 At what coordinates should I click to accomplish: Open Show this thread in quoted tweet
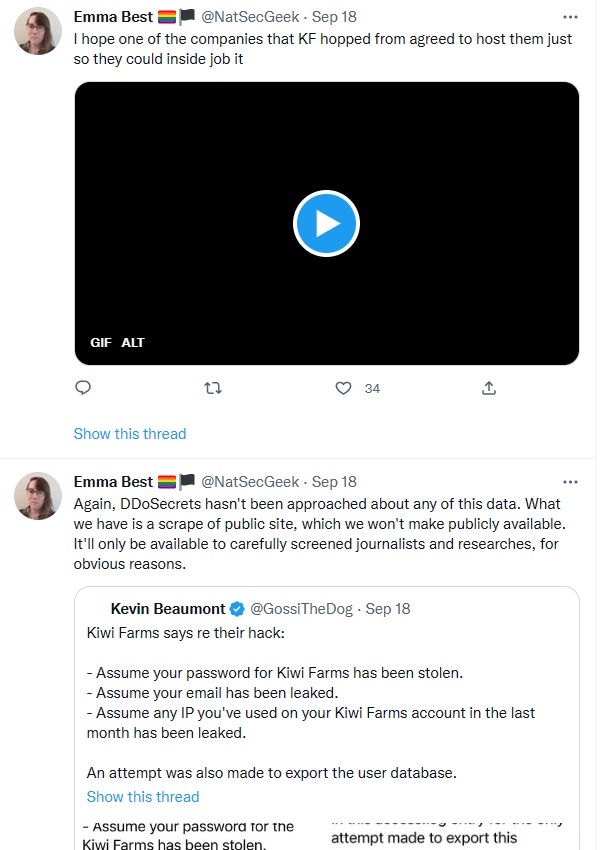click(x=143, y=796)
